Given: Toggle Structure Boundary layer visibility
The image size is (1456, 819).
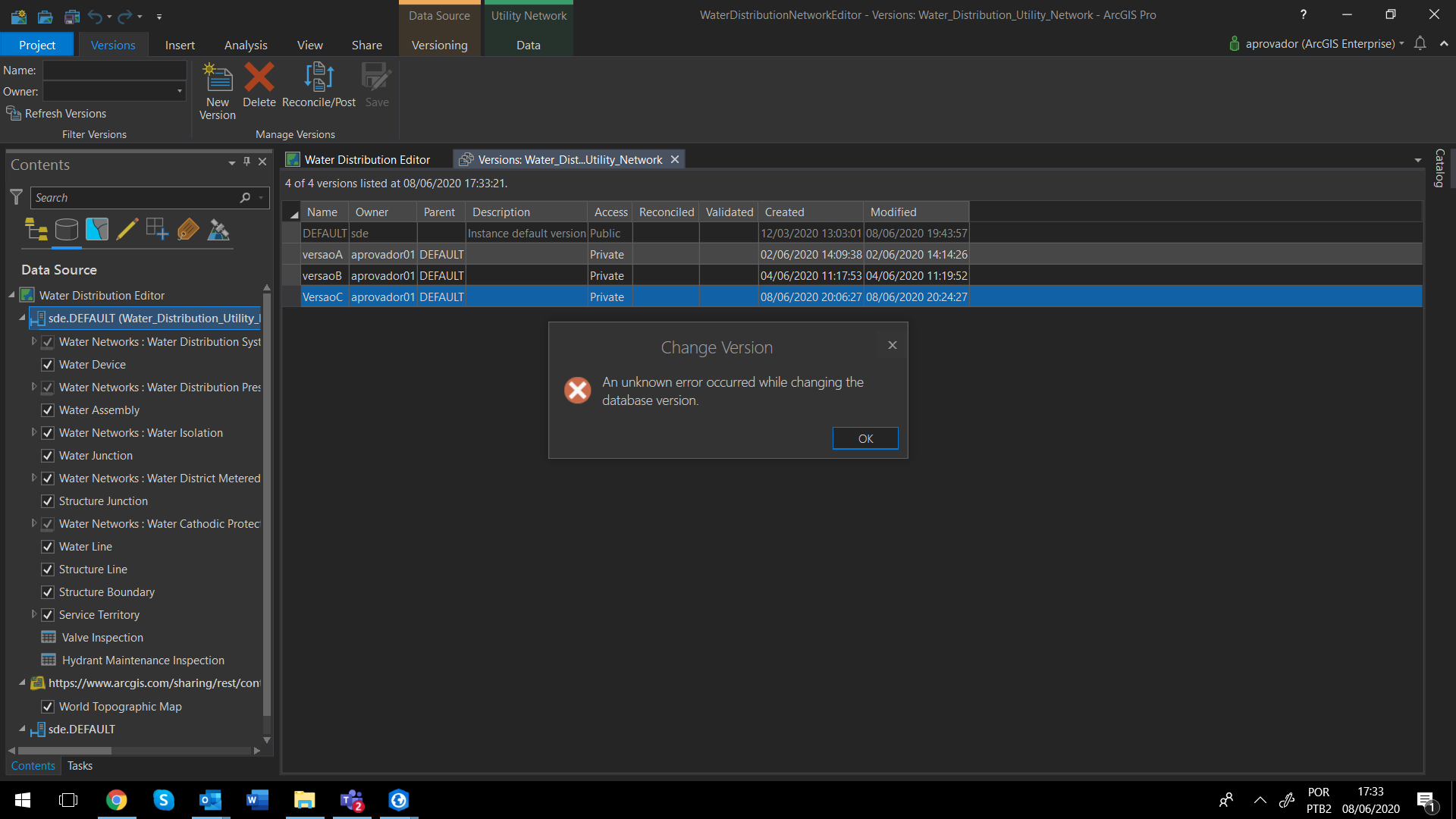Looking at the screenshot, I should pyautogui.click(x=48, y=592).
